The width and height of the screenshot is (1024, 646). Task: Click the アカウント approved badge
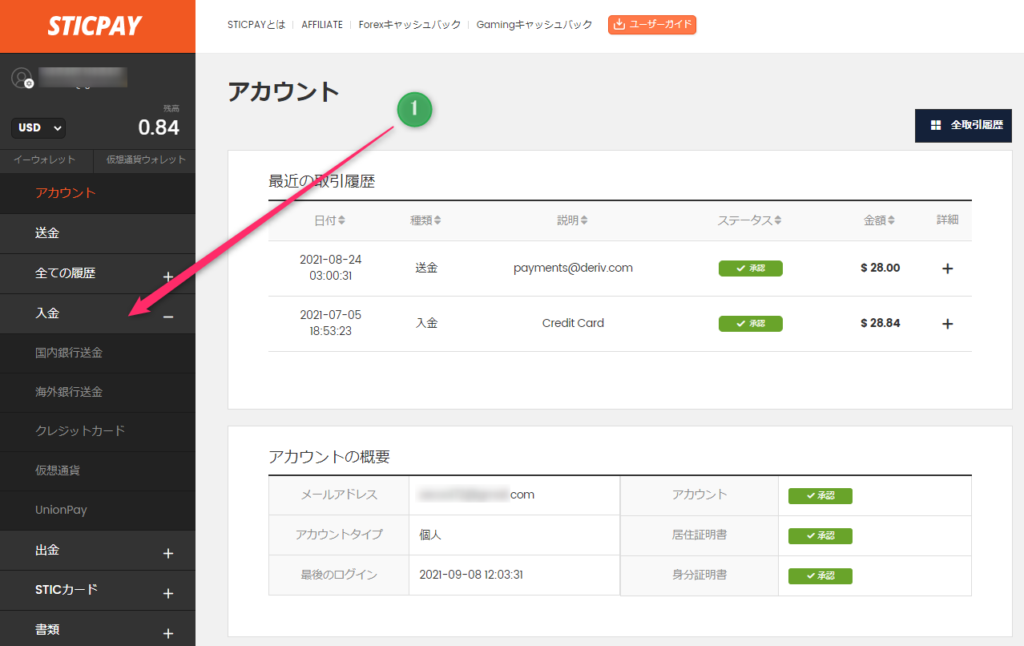tap(820, 496)
